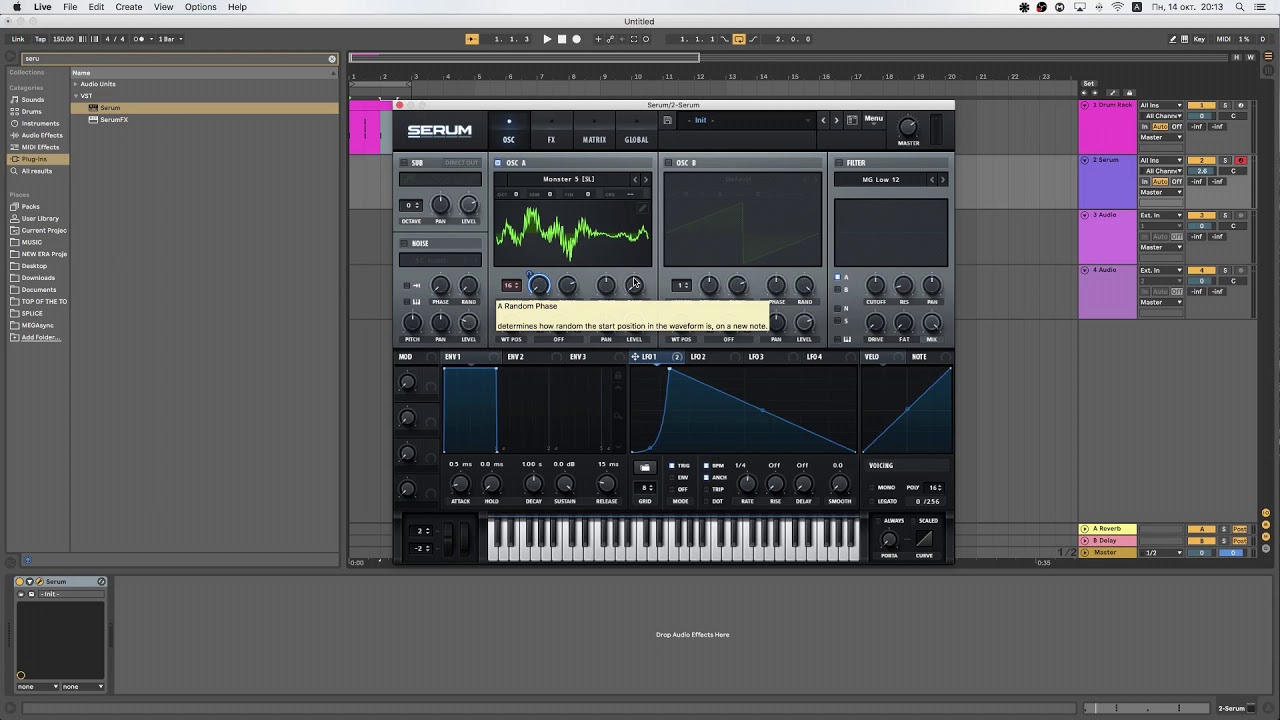Select the ENV 2 tab

(x=515, y=357)
